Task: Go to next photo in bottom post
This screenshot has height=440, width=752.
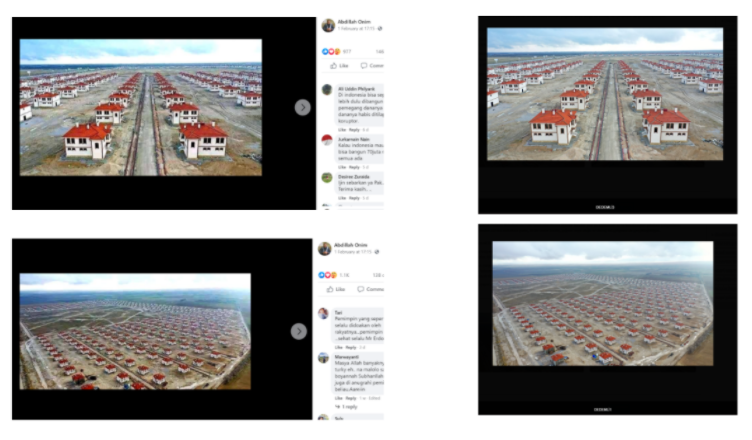Action: pyautogui.click(x=298, y=331)
